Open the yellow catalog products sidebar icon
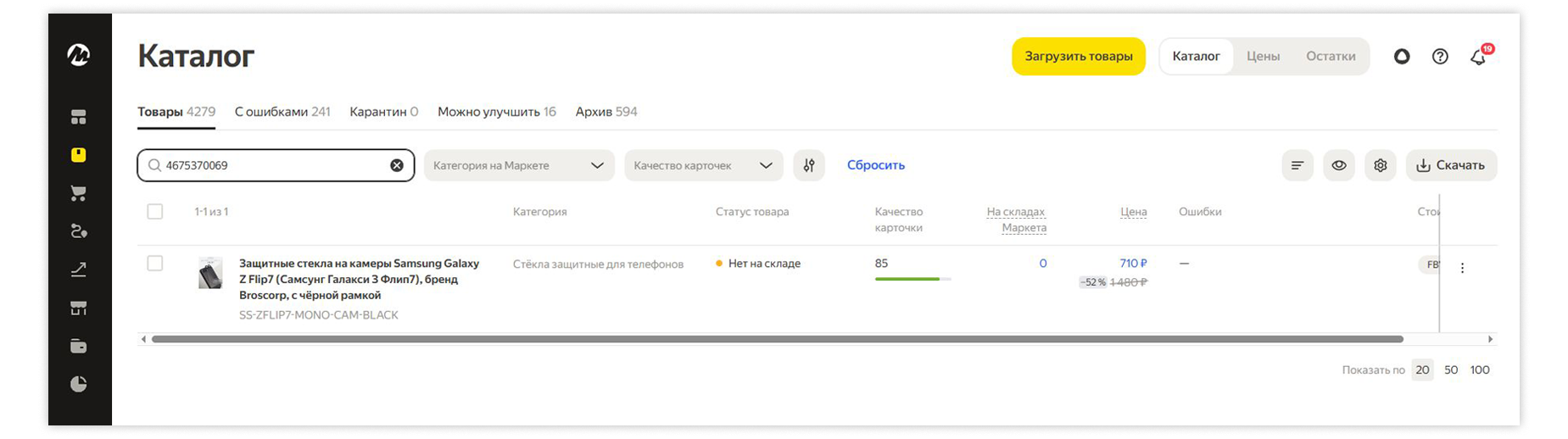 tap(79, 155)
